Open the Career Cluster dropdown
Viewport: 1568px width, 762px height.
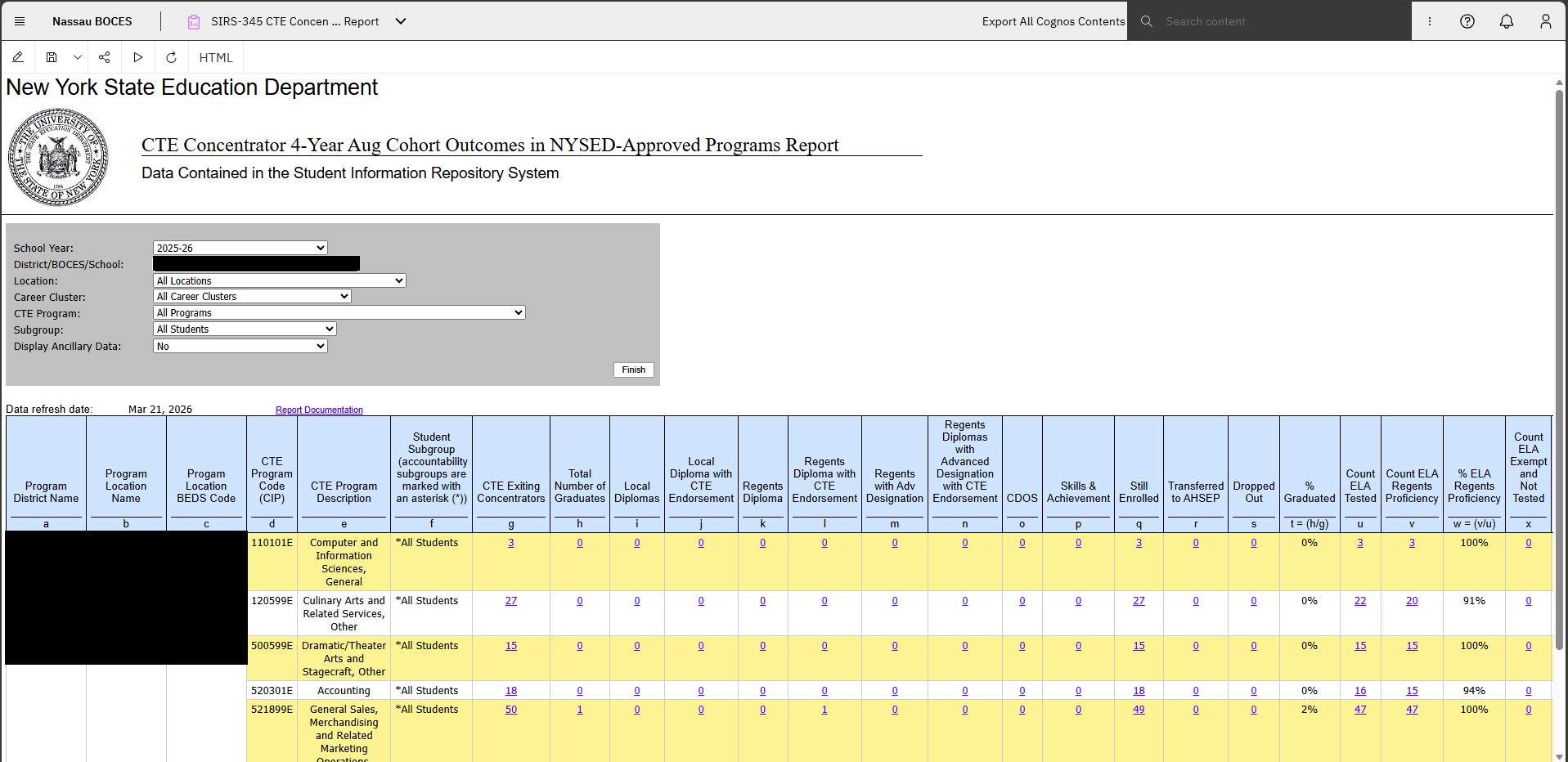[x=253, y=296]
